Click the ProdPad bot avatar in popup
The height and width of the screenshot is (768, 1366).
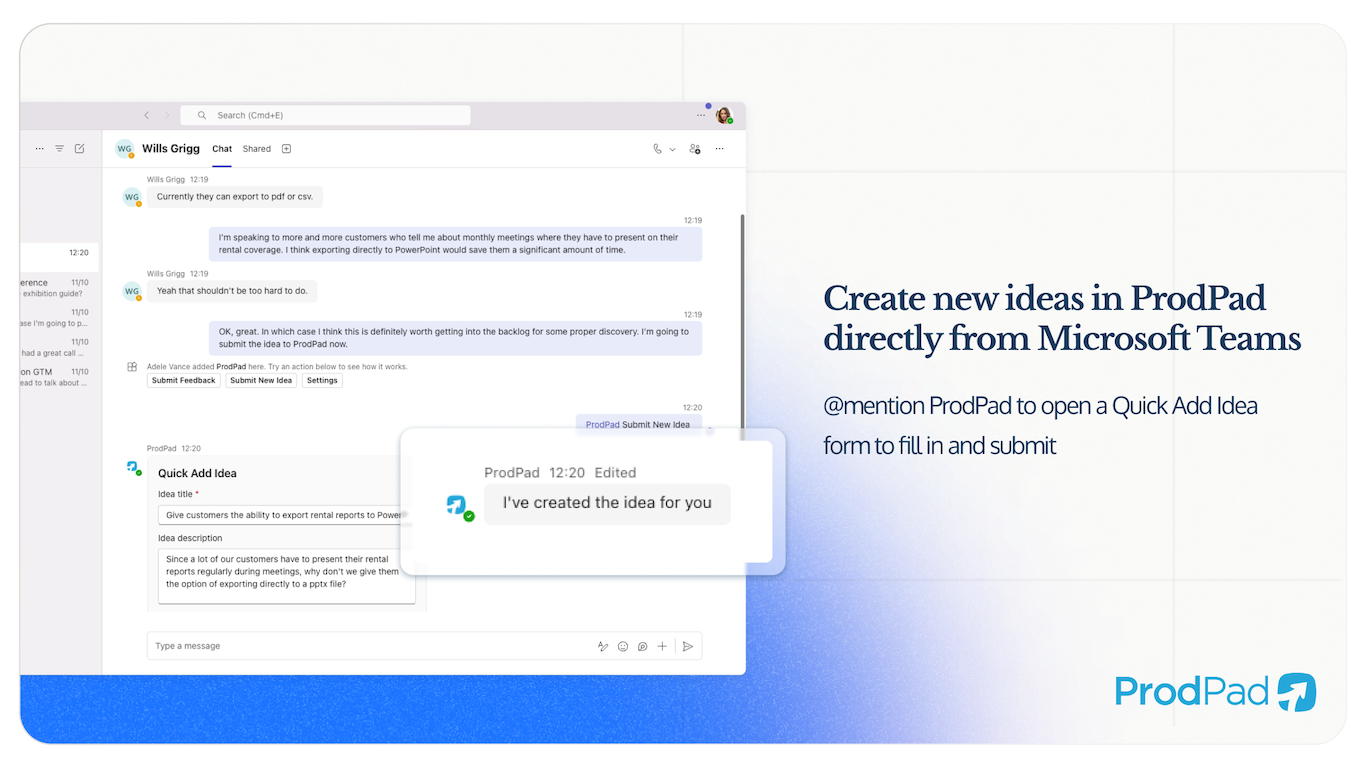[x=457, y=505]
